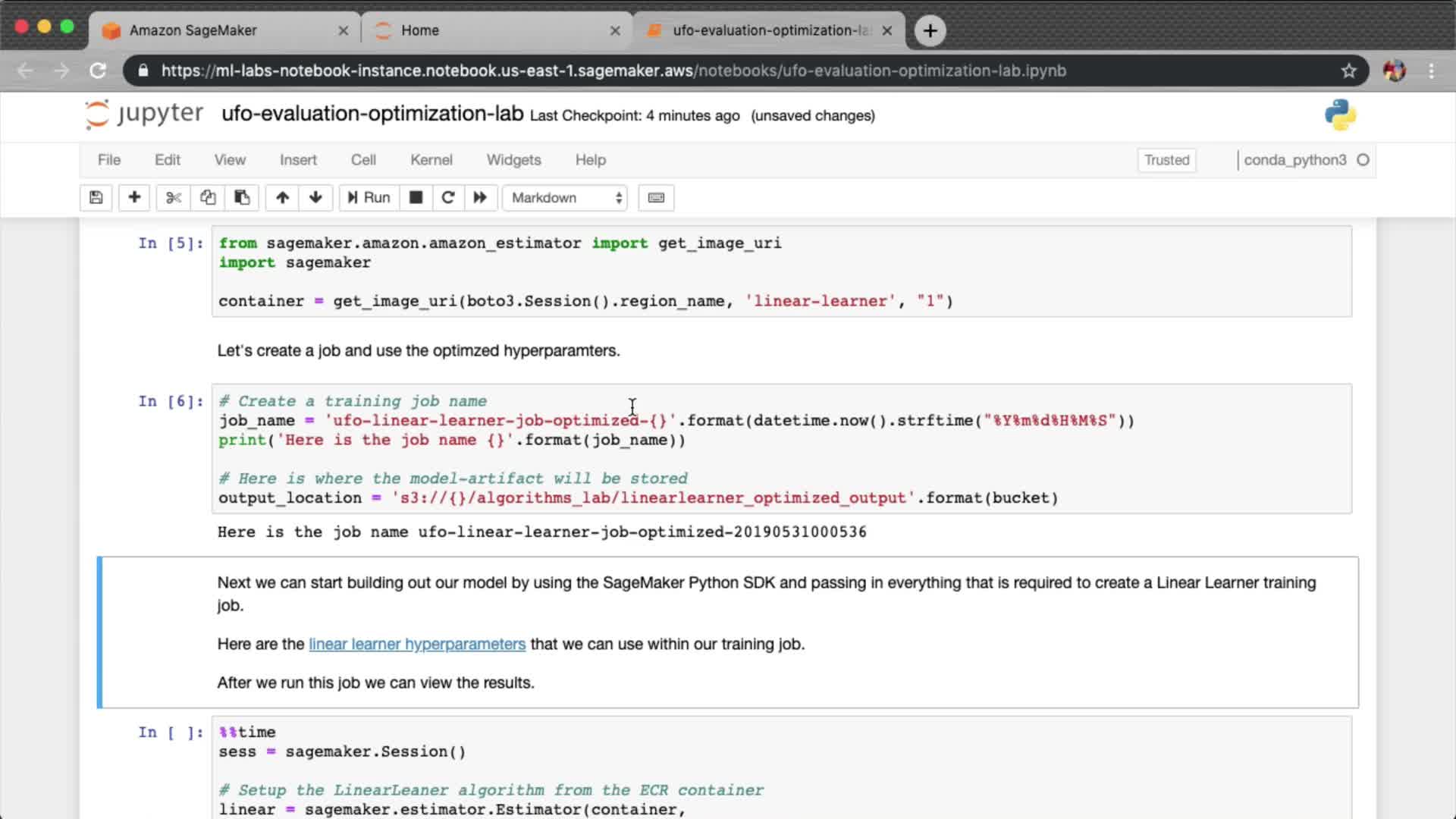Image resolution: width=1456 pixels, height=819 pixels.
Task: Interrupt the kernel with stop icon
Action: pos(416,198)
